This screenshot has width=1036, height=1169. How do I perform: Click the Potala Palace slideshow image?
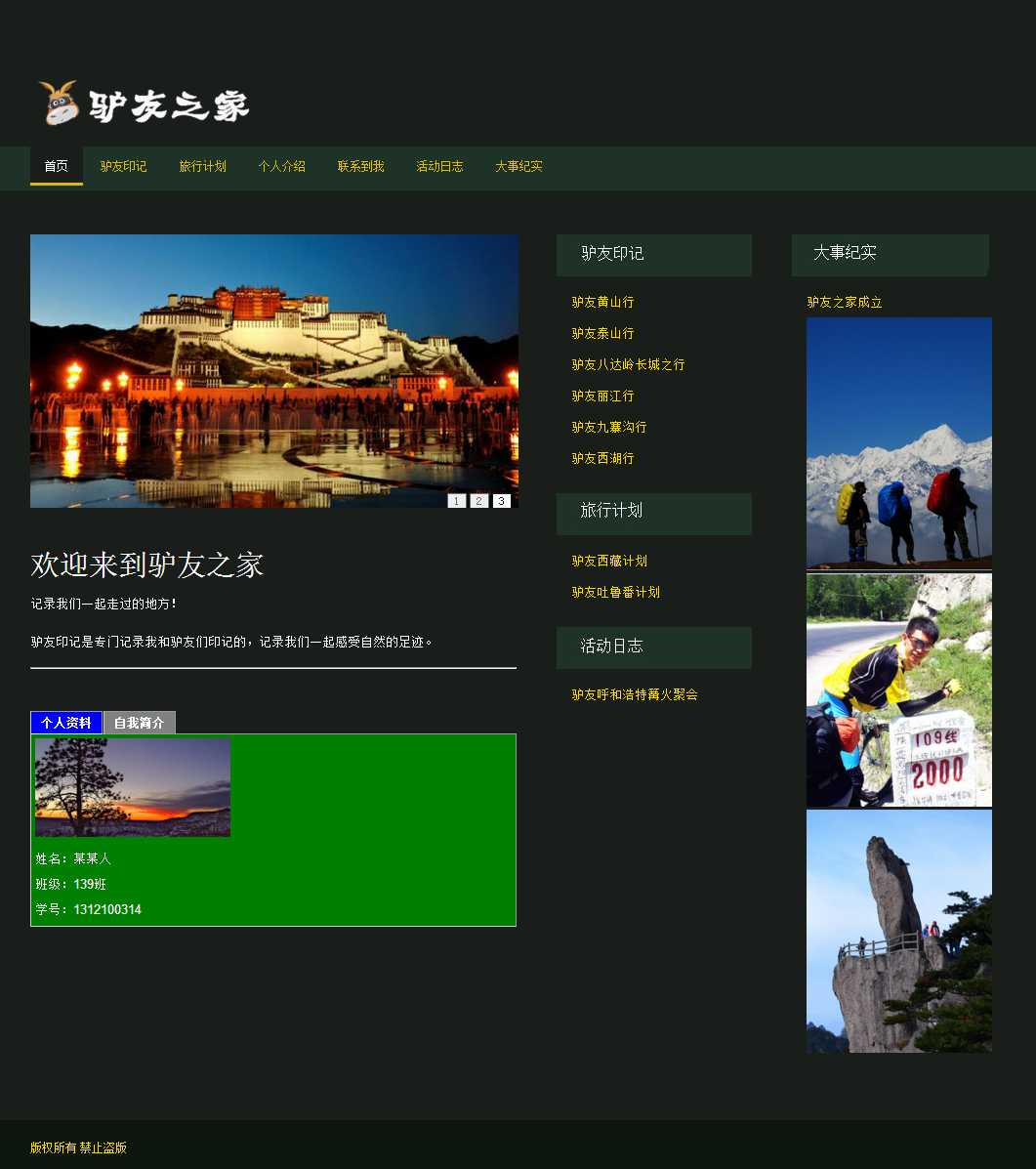[273, 371]
